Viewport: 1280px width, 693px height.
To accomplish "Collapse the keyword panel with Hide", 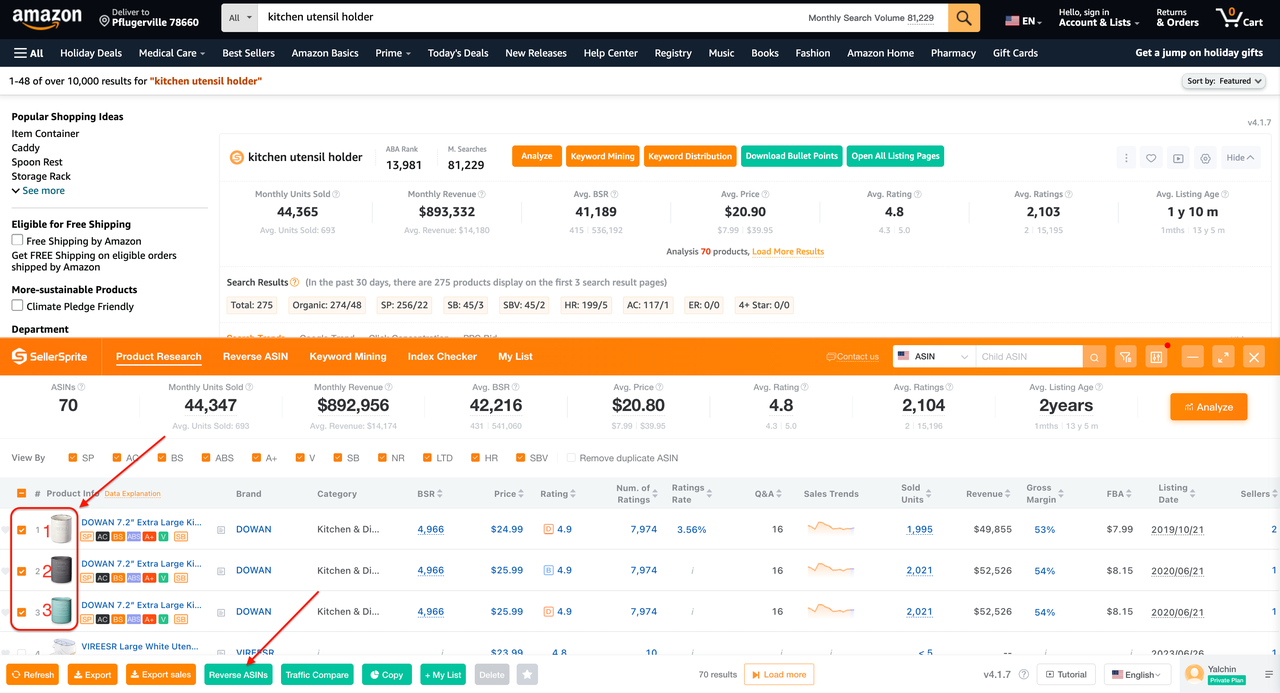I will [1240, 158].
